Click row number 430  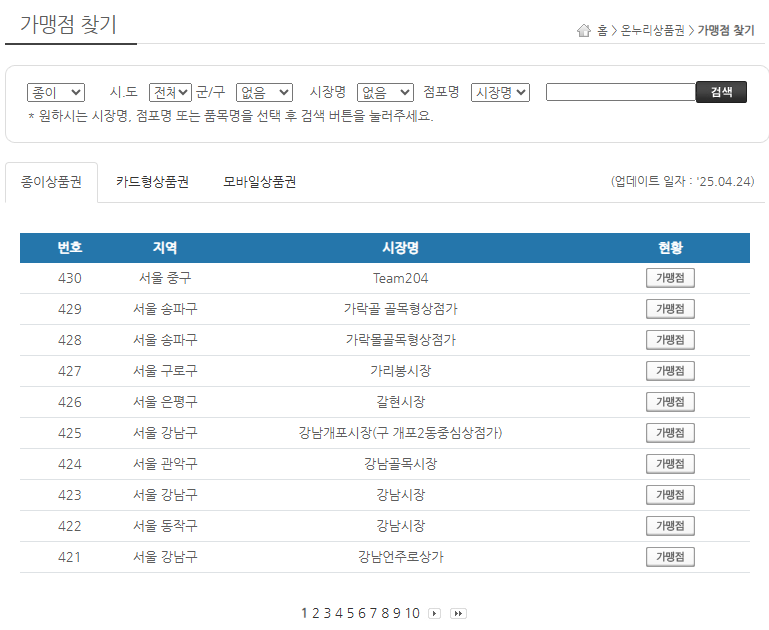70,278
